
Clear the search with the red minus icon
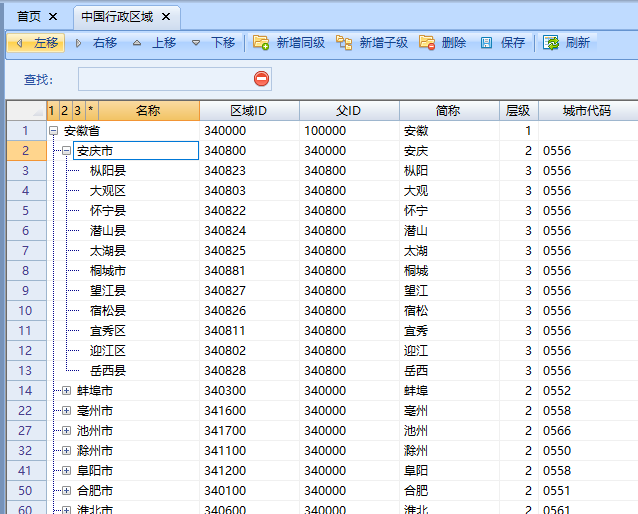tap(261, 79)
